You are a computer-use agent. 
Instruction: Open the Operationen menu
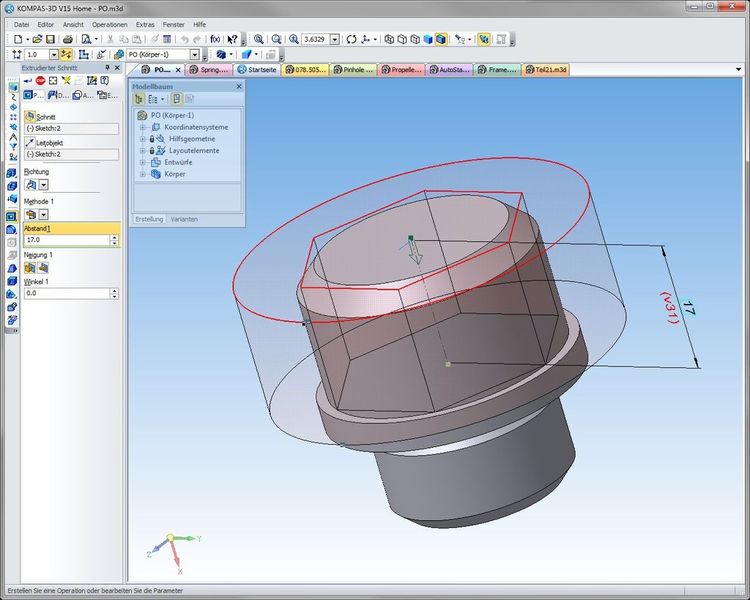pyautogui.click(x=109, y=22)
